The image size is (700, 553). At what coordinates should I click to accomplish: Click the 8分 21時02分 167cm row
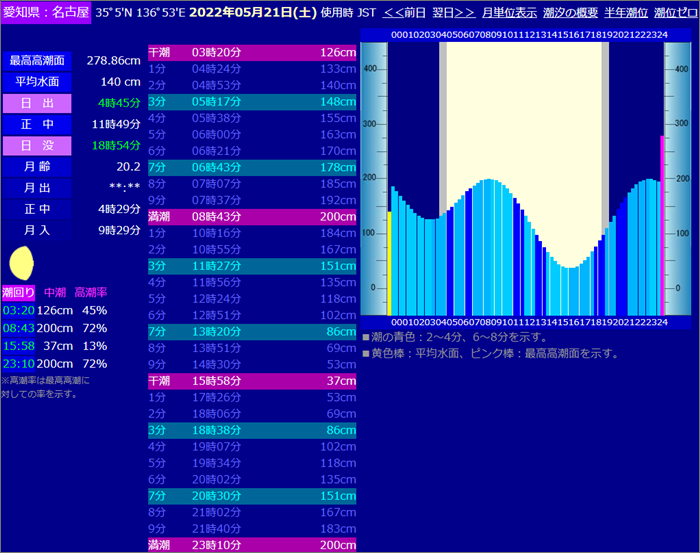point(252,512)
